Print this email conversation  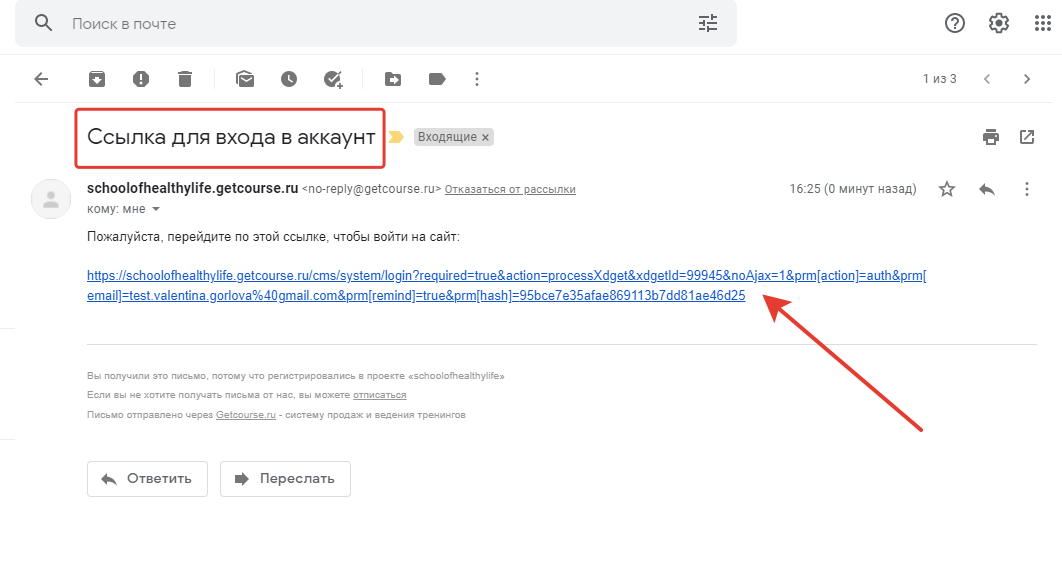tap(990, 137)
